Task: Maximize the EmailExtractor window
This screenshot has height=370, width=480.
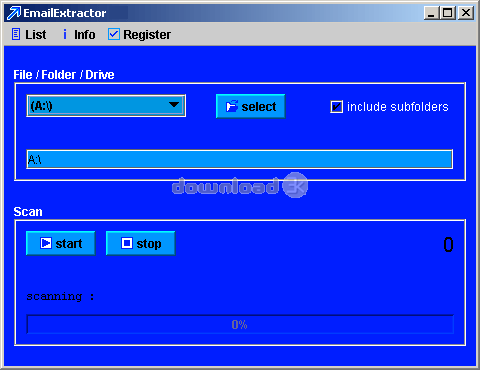Action: click(447, 13)
